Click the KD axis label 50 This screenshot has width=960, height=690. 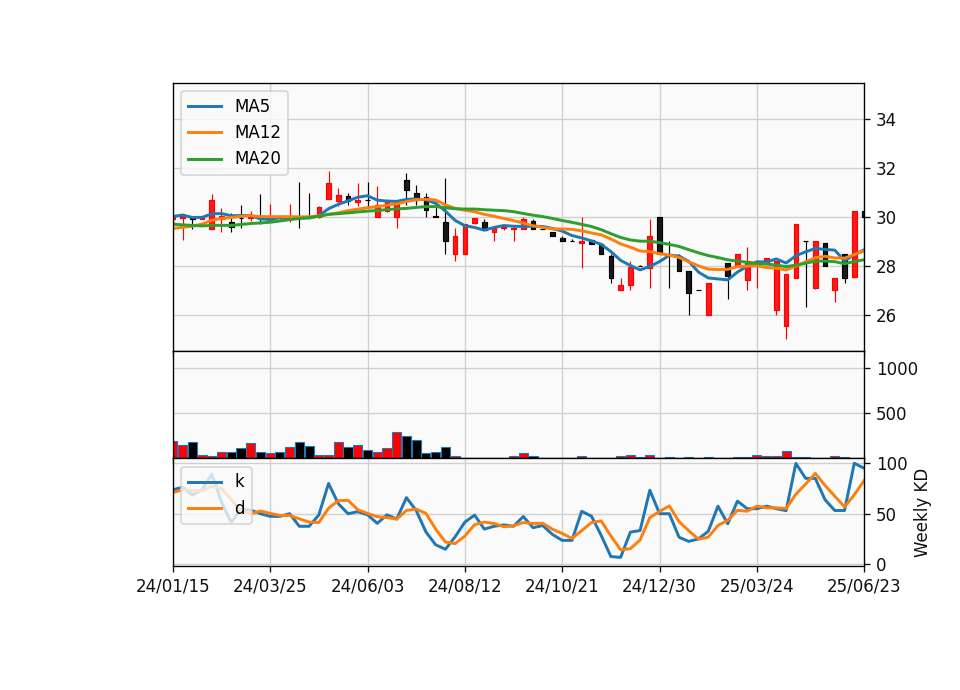tap(887, 515)
